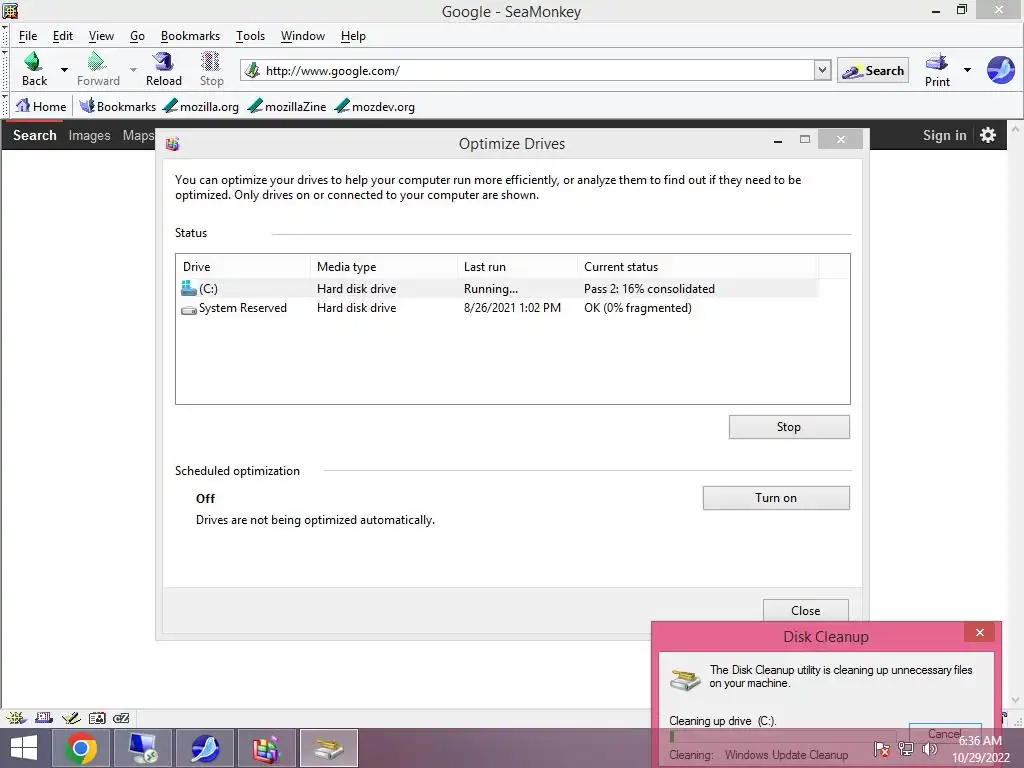Click the Stop loading toolbar button
Screen dimensions: 1024x768
tap(211, 69)
